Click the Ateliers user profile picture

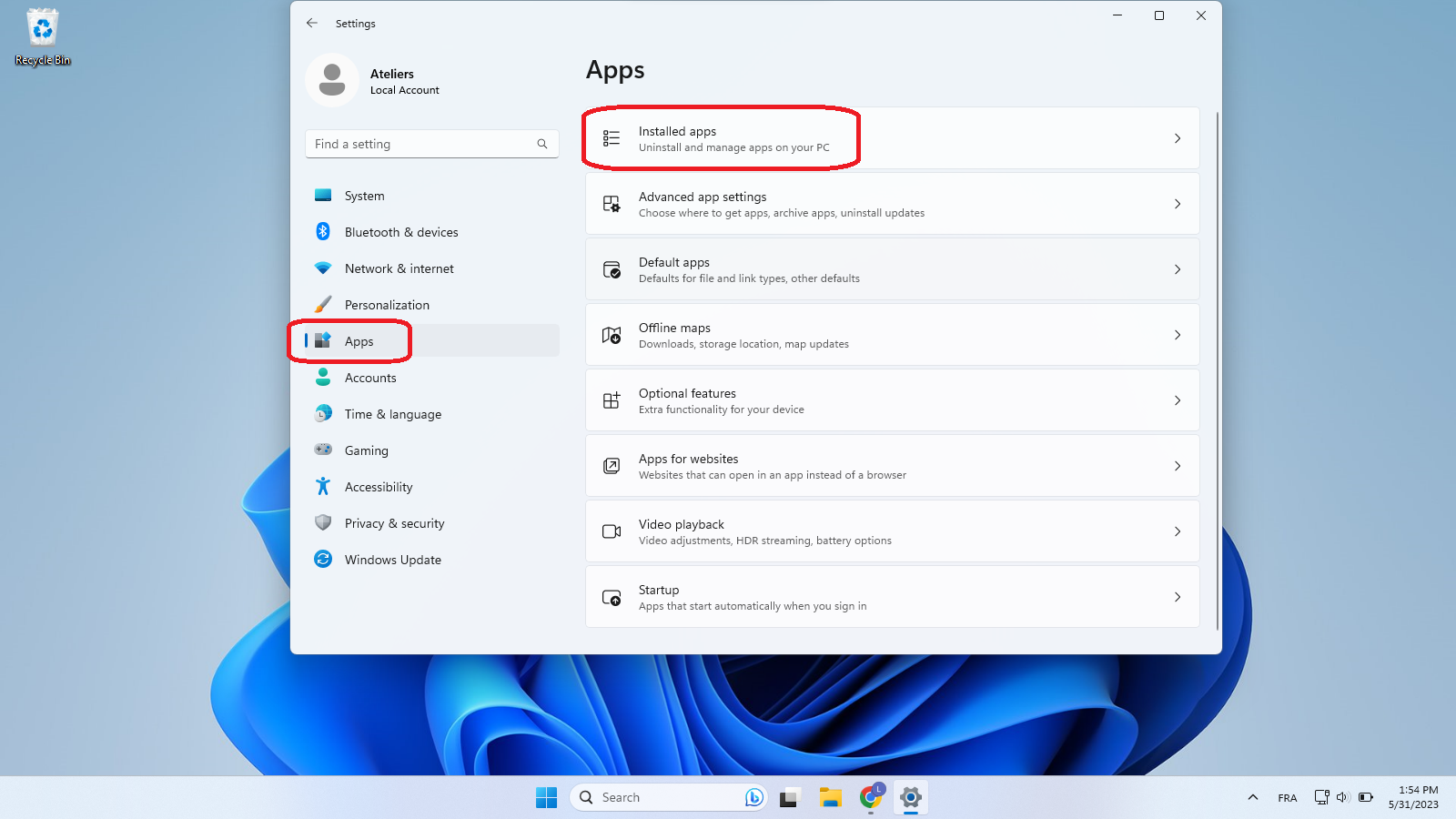pyautogui.click(x=331, y=80)
